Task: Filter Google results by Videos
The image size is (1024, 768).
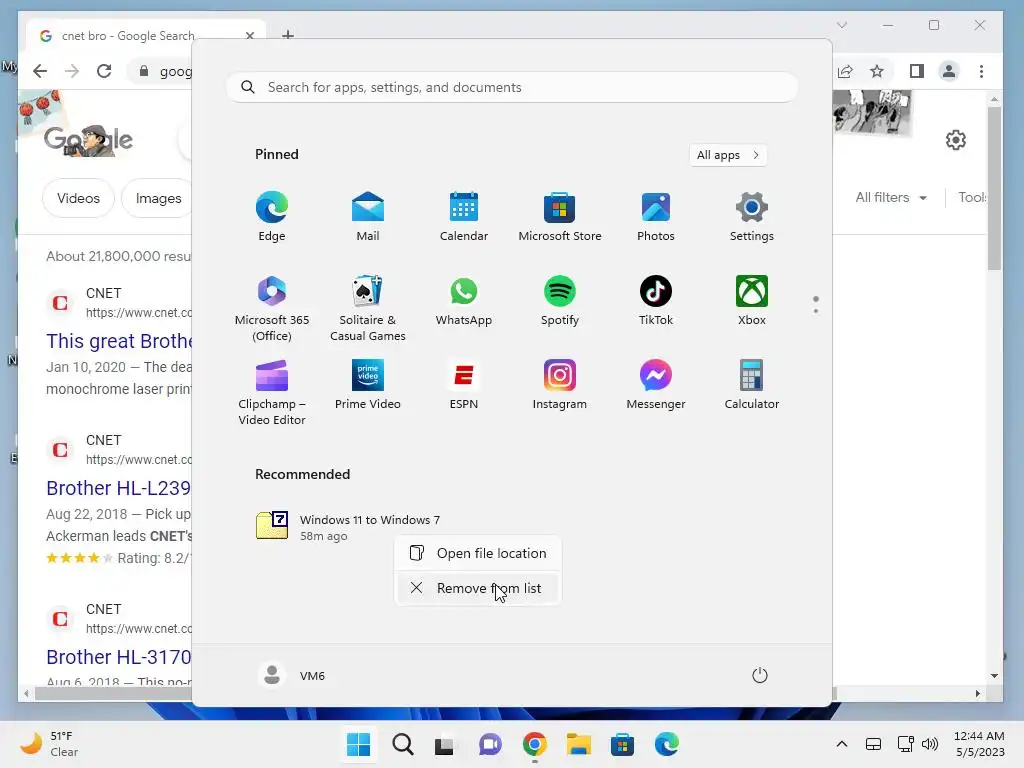Action: coord(78,198)
